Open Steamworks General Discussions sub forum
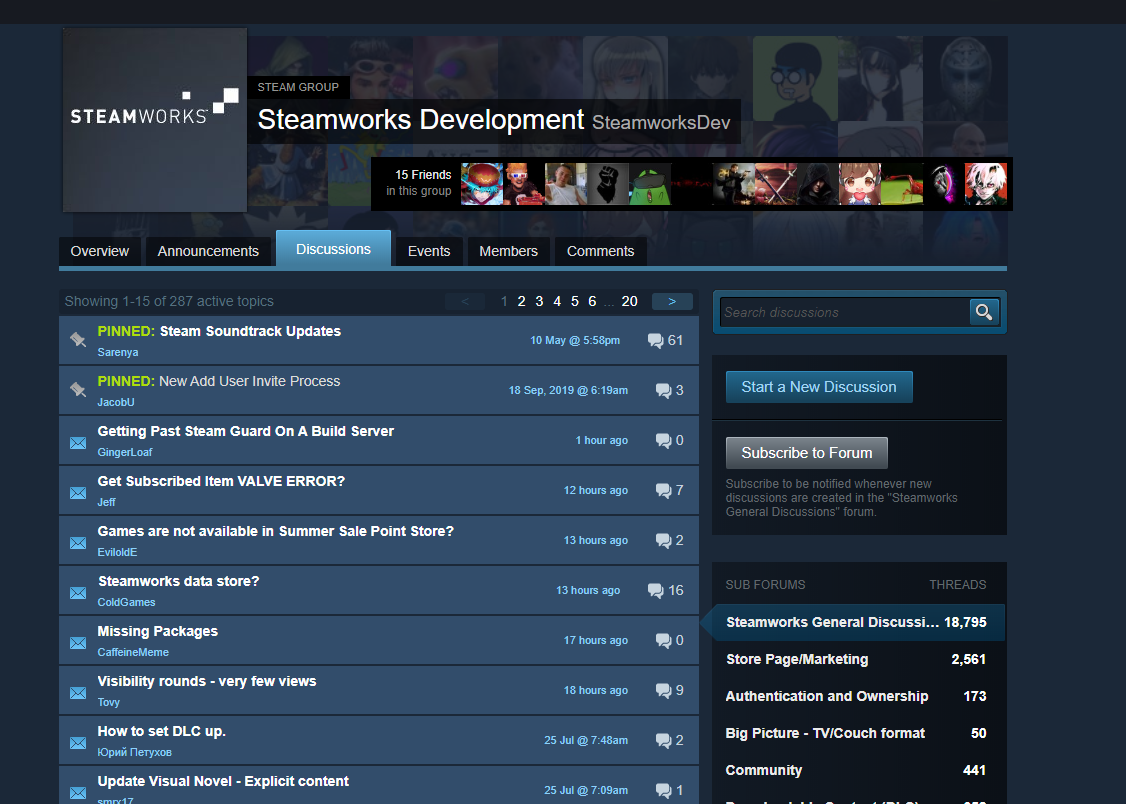This screenshot has height=804, width=1126. (x=856, y=622)
